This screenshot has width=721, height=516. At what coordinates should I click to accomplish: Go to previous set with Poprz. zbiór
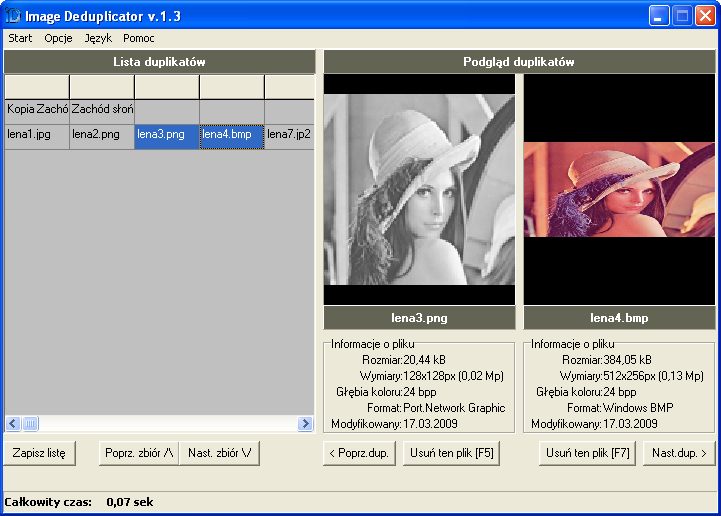pos(139,453)
